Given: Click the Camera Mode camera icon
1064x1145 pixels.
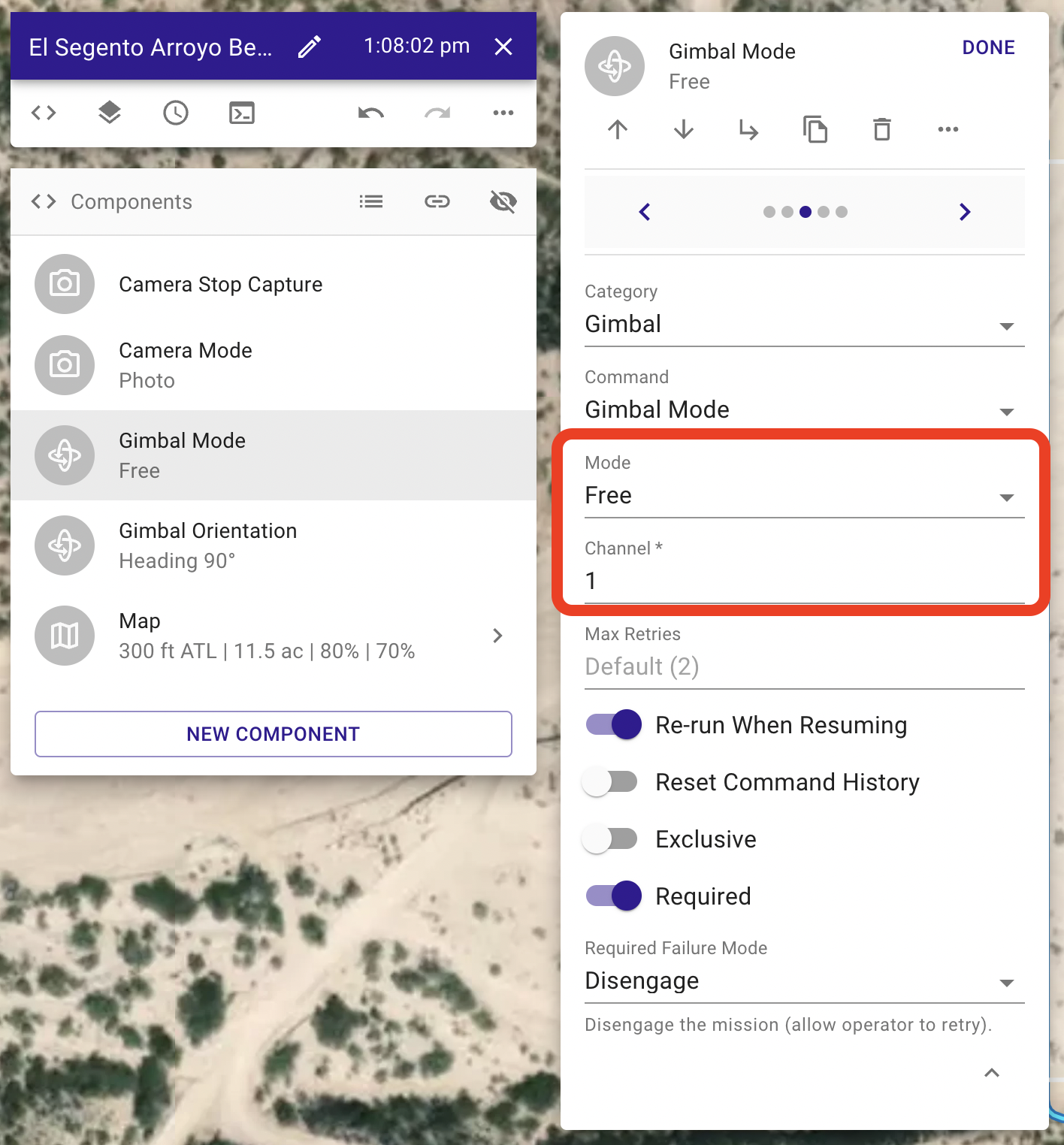Looking at the screenshot, I should (65, 365).
